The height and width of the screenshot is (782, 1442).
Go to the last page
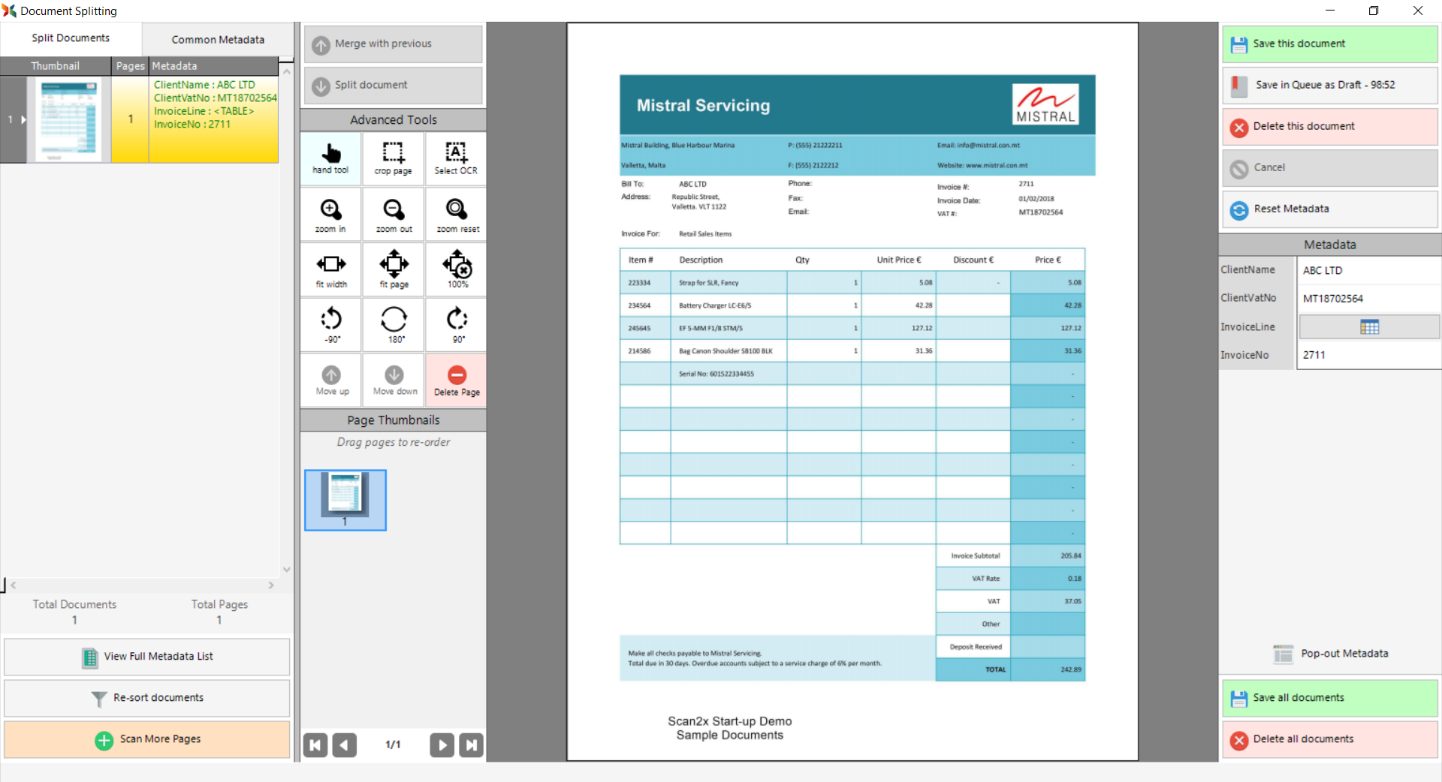click(x=471, y=745)
